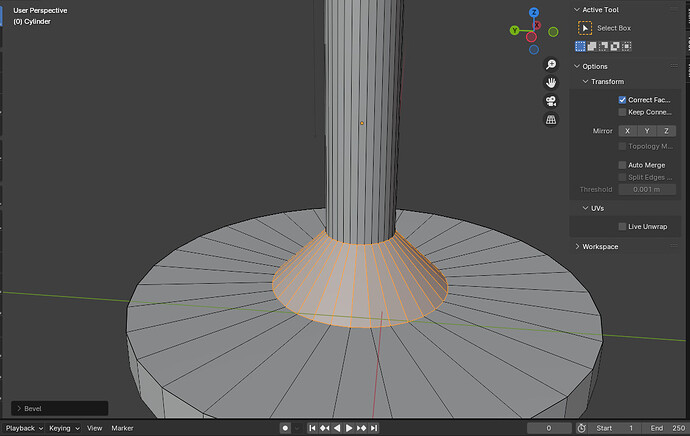
Task: Choose the Invert selection mode icon
Action: pos(615,46)
